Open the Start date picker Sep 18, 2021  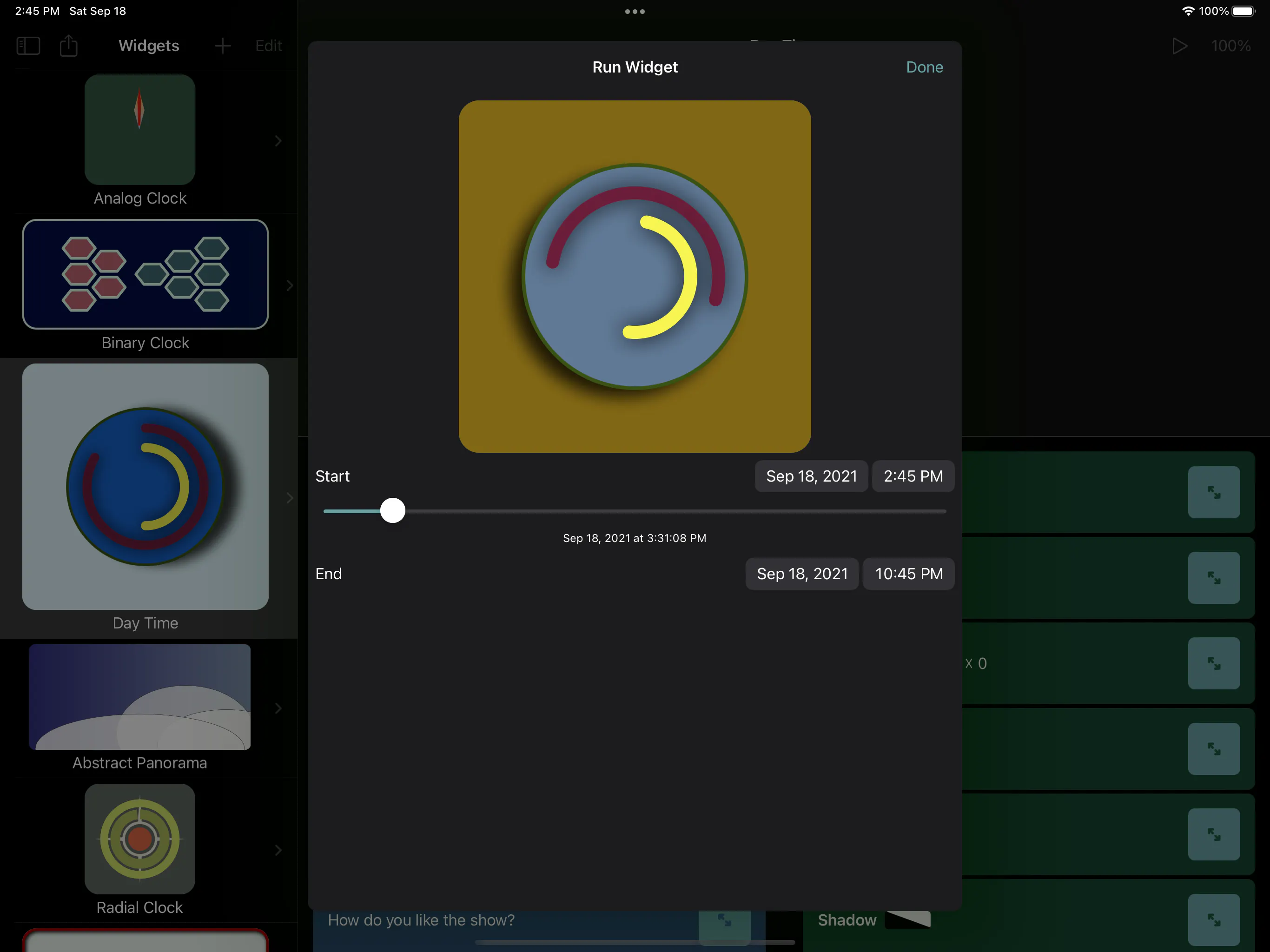811,476
